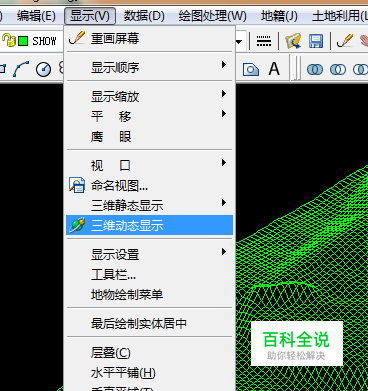The height and width of the screenshot is (391, 368).
Task: Select 重画屏幕 menu entry
Action: coord(149,39)
